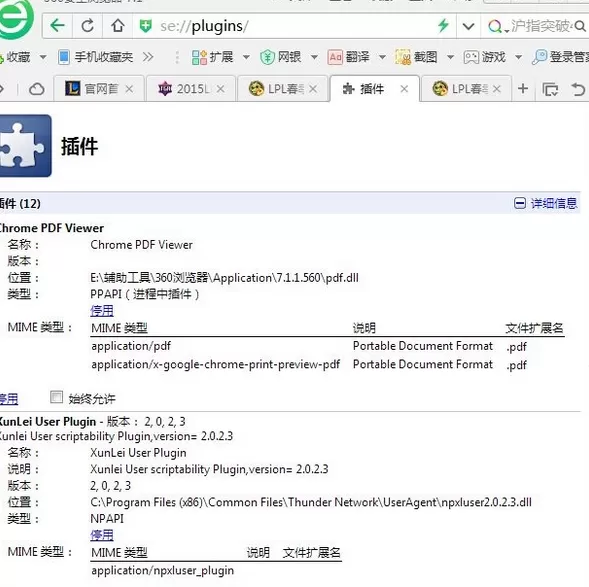Focus the search box with 沪指突破
This screenshot has width=589, height=587.
tap(541, 26)
